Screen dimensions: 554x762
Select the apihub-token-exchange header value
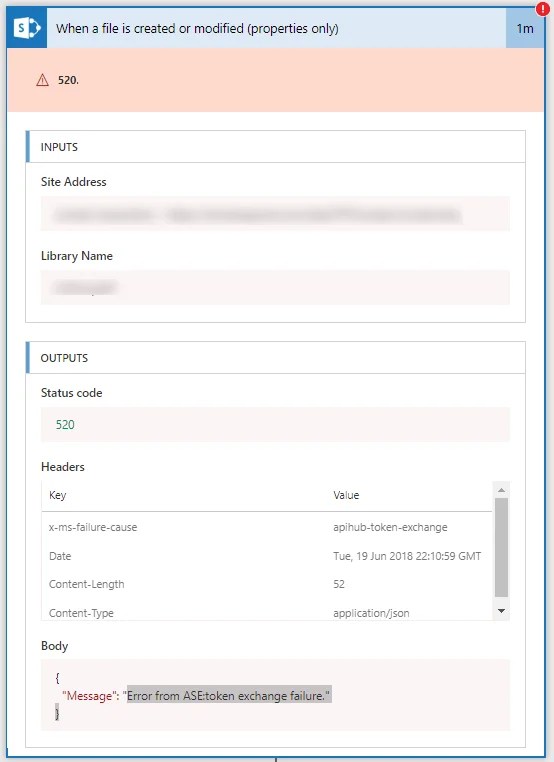click(x=390, y=527)
